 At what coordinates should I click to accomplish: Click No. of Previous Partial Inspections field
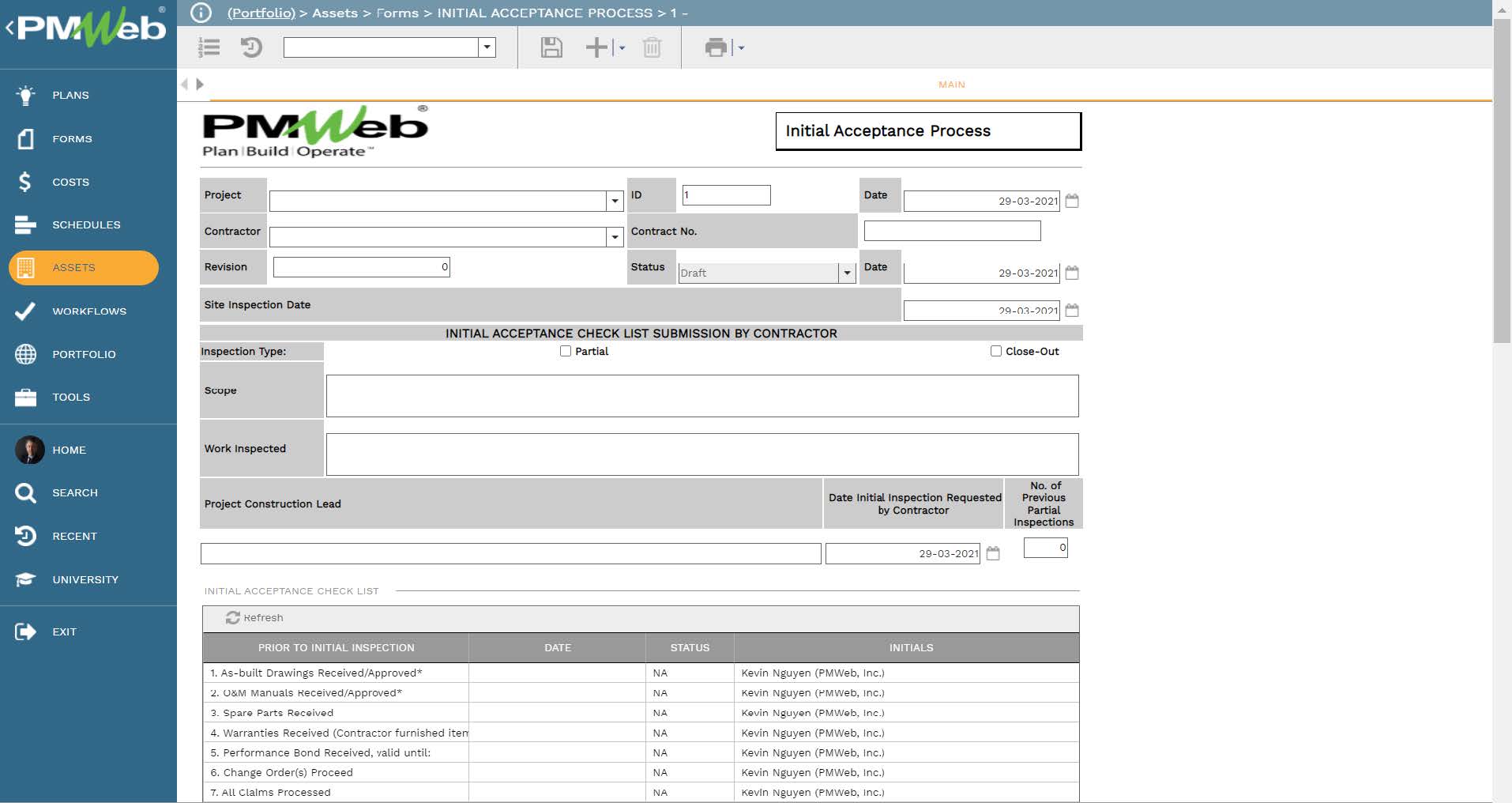(1045, 548)
